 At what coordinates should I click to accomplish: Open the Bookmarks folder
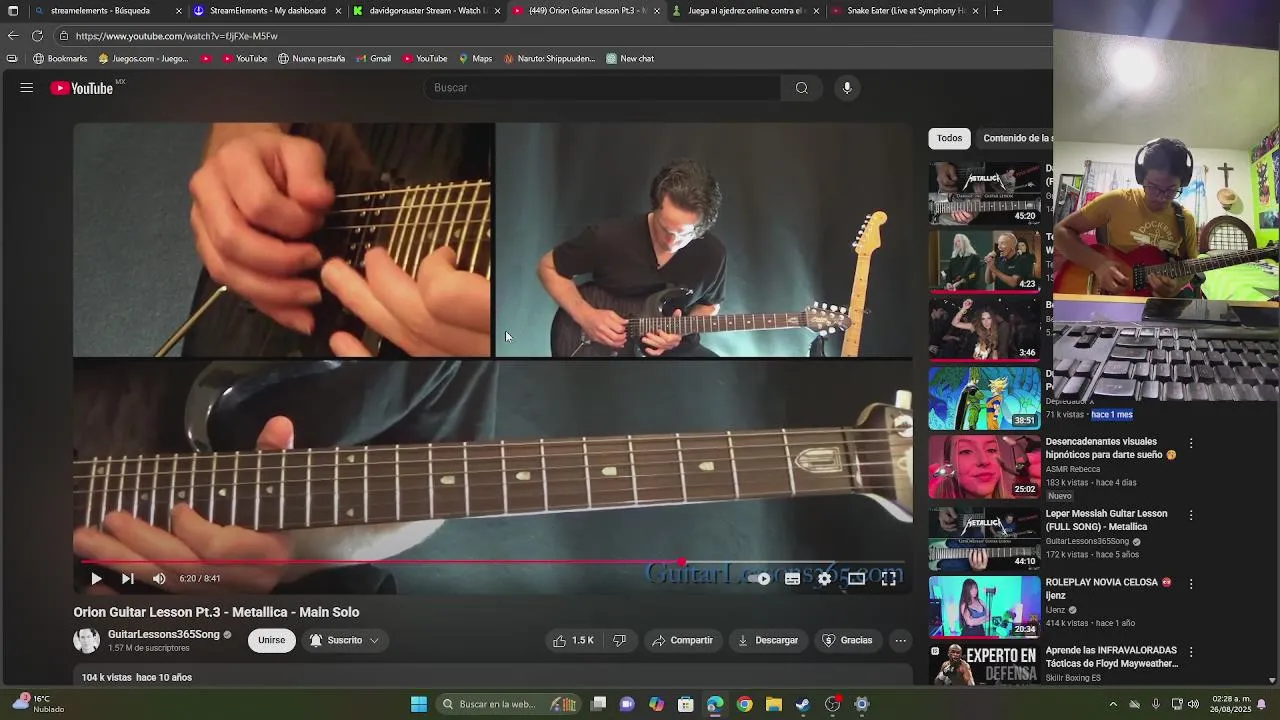[61, 59]
